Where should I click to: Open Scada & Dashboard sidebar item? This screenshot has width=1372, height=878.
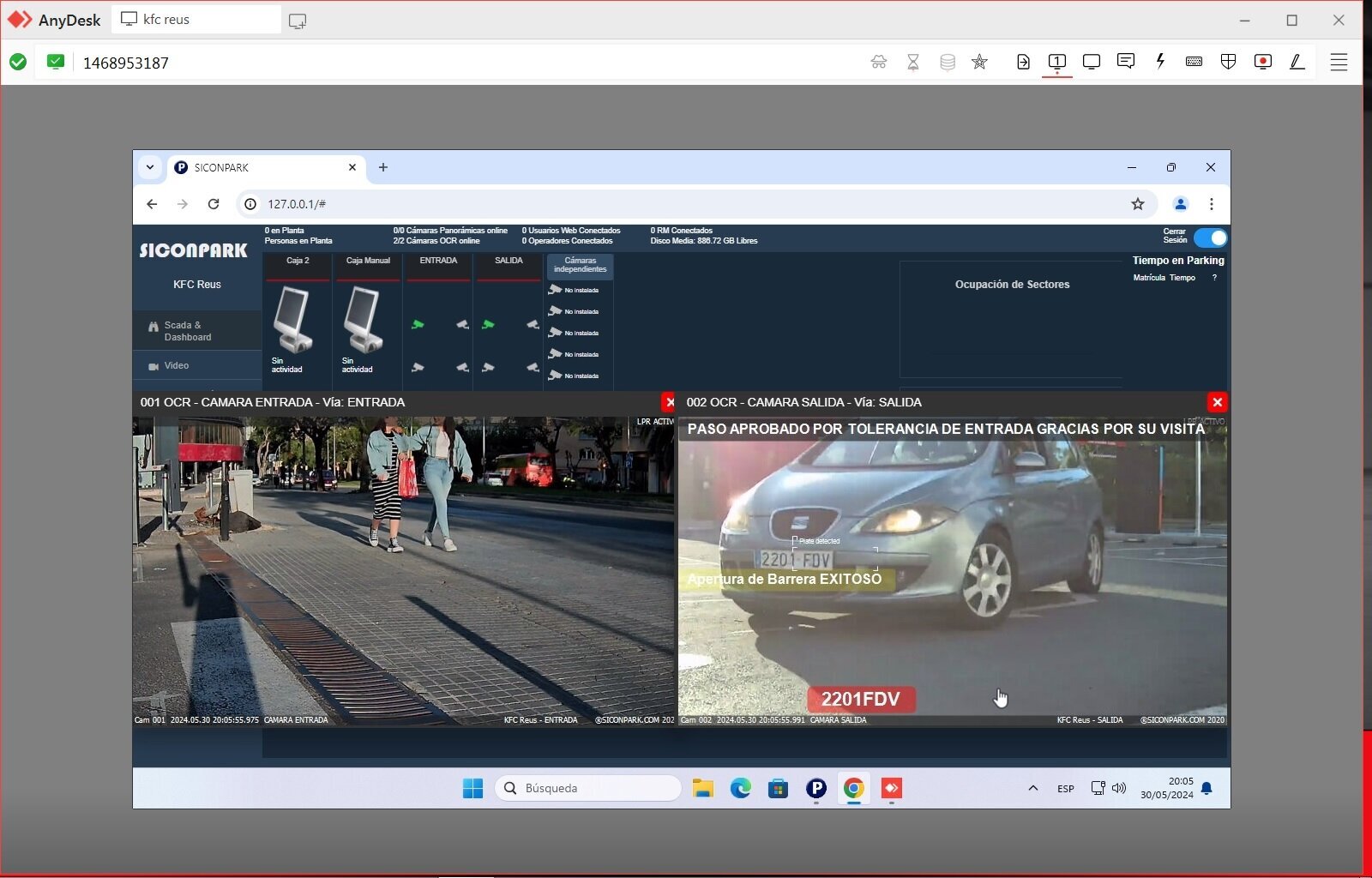[188, 331]
